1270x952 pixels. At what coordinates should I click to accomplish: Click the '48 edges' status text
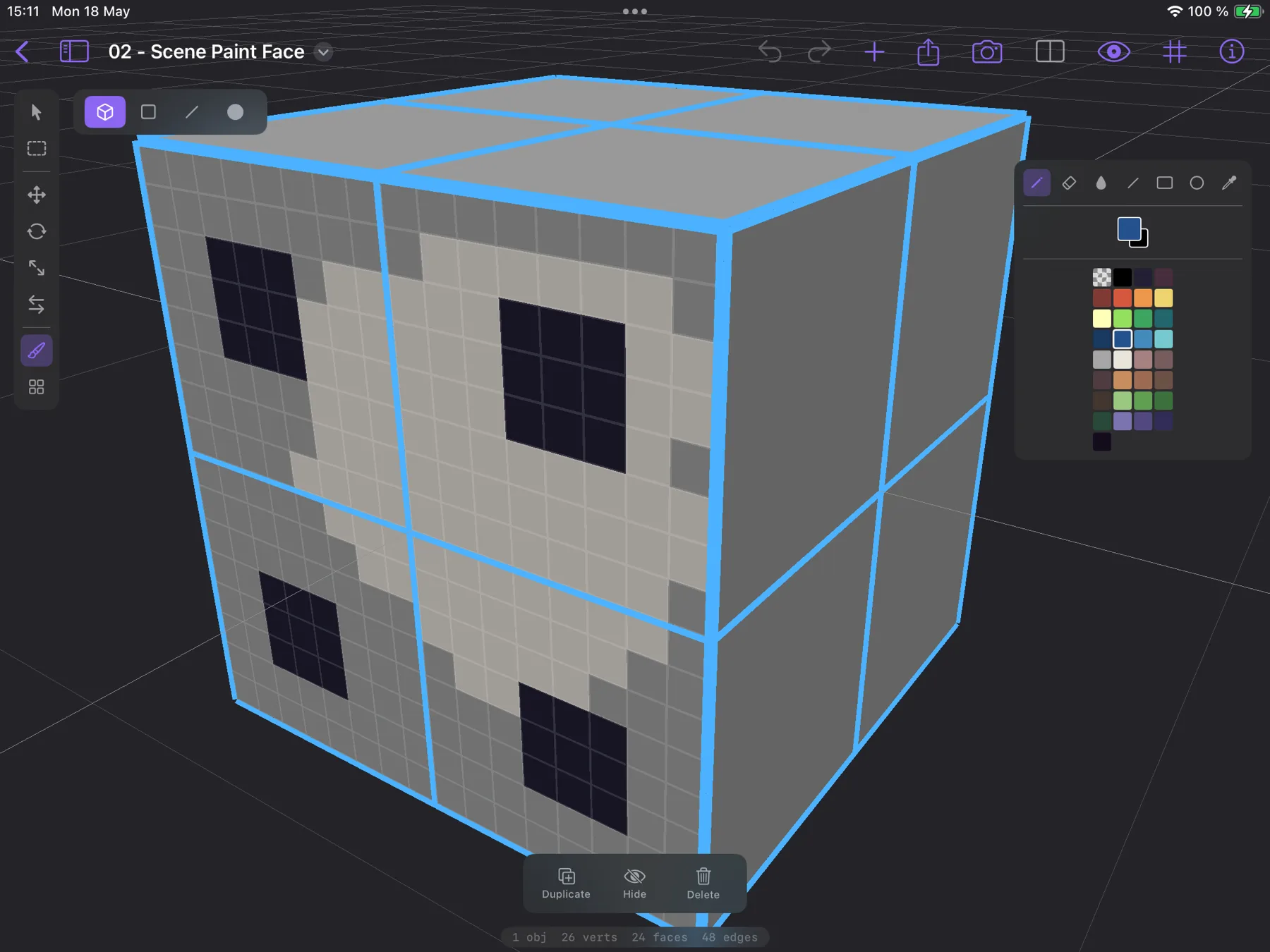(x=730, y=937)
